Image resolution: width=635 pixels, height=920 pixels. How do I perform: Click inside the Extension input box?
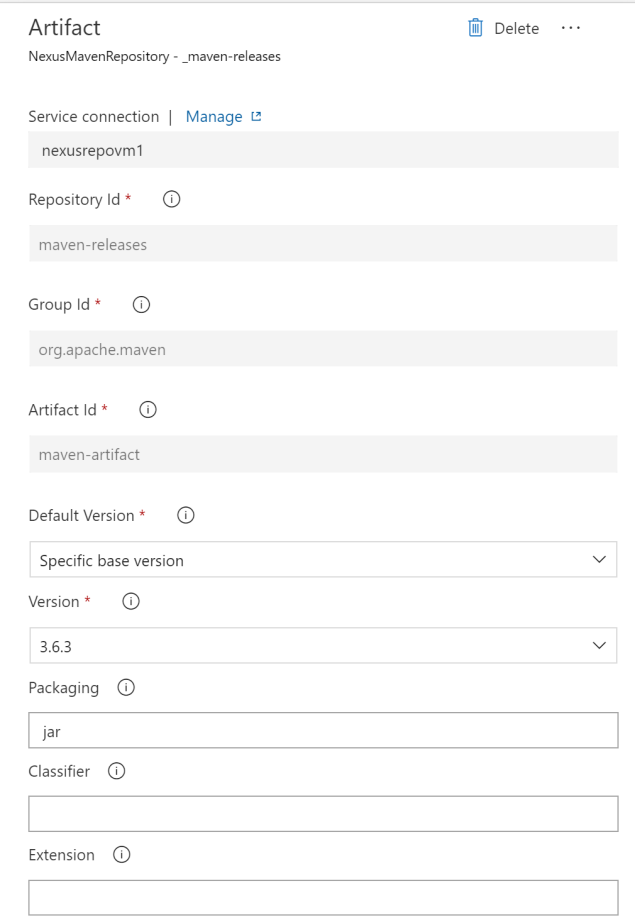(x=320, y=896)
